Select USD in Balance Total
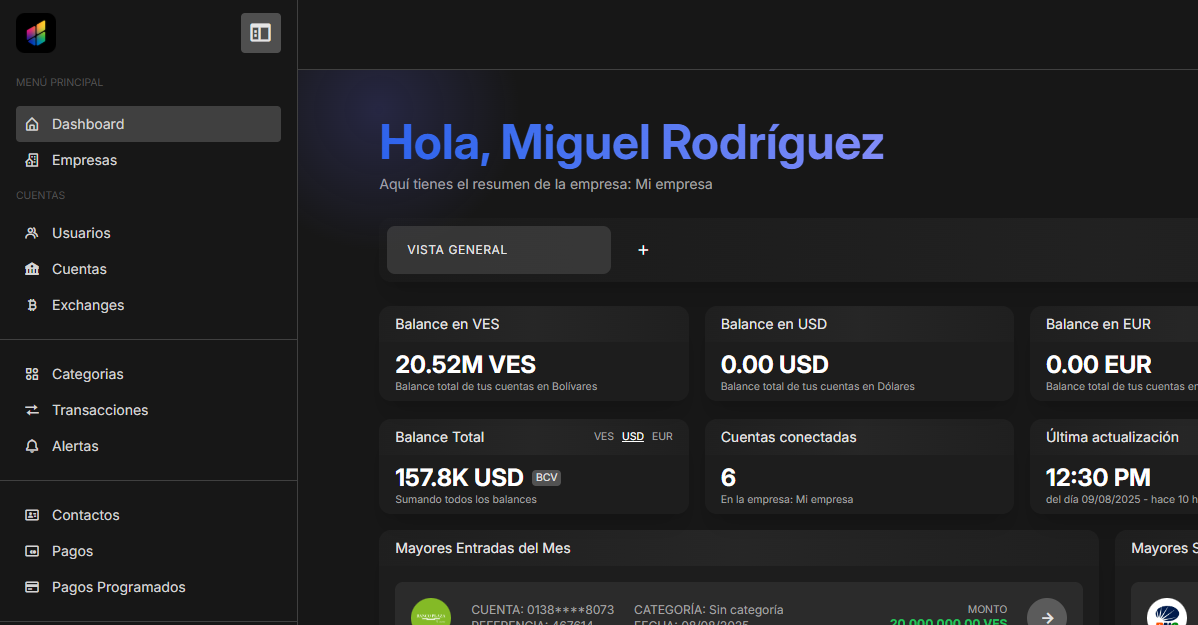The image size is (1198, 625). click(633, 437)
